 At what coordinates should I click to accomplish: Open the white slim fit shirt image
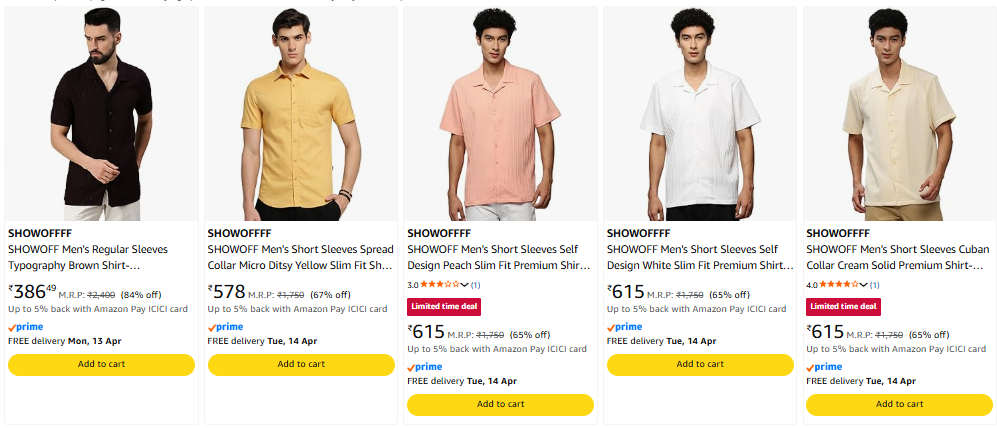(700, 114)
